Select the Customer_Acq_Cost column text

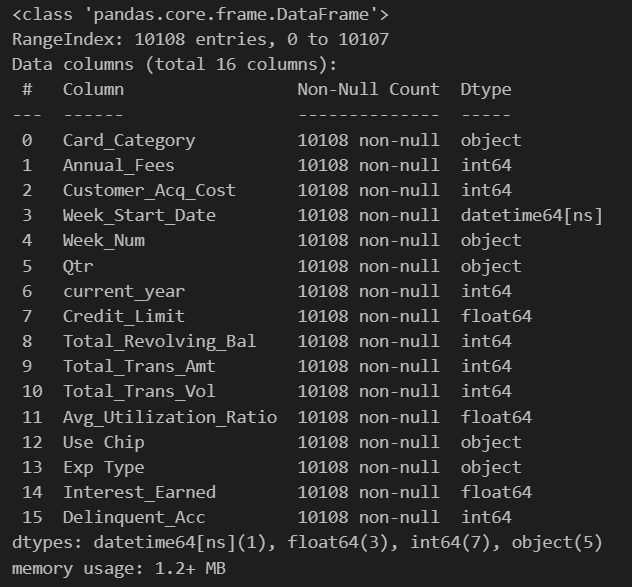coord(149,191)
